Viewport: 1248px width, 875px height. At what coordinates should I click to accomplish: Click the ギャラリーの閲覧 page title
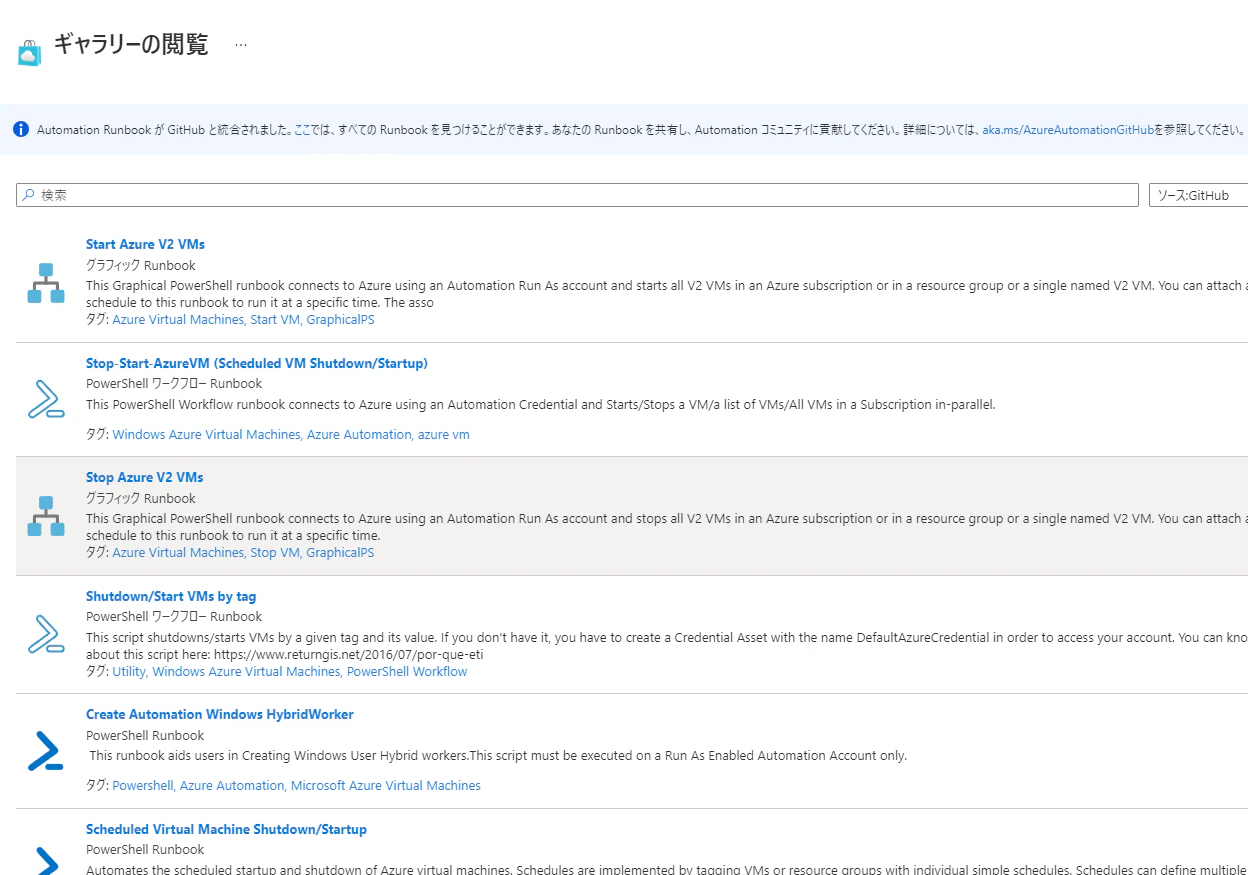pos(131,45)
